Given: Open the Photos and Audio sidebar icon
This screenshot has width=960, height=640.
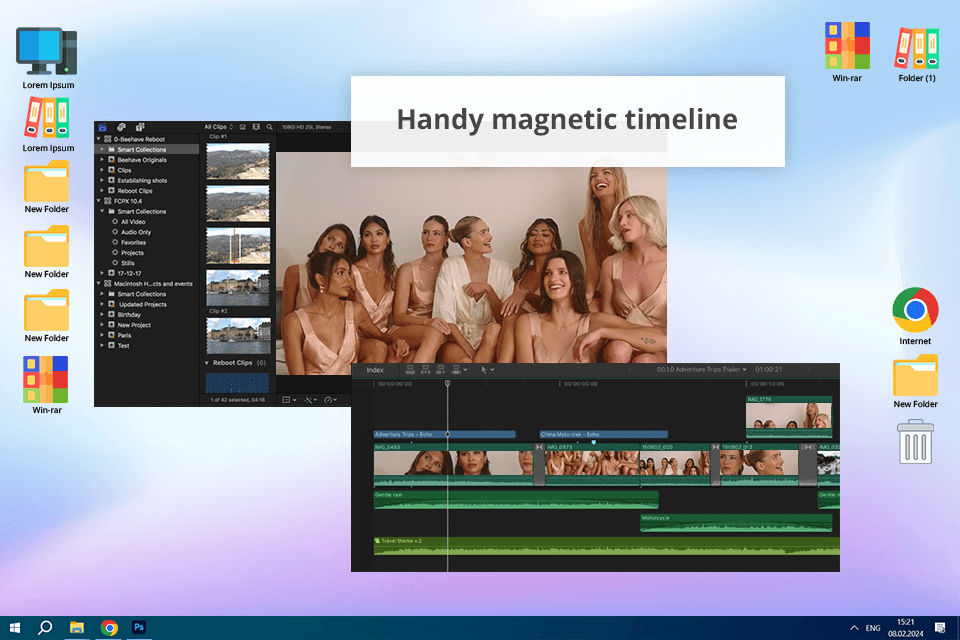Looking at the screenshot, I should tap(121, 127).
